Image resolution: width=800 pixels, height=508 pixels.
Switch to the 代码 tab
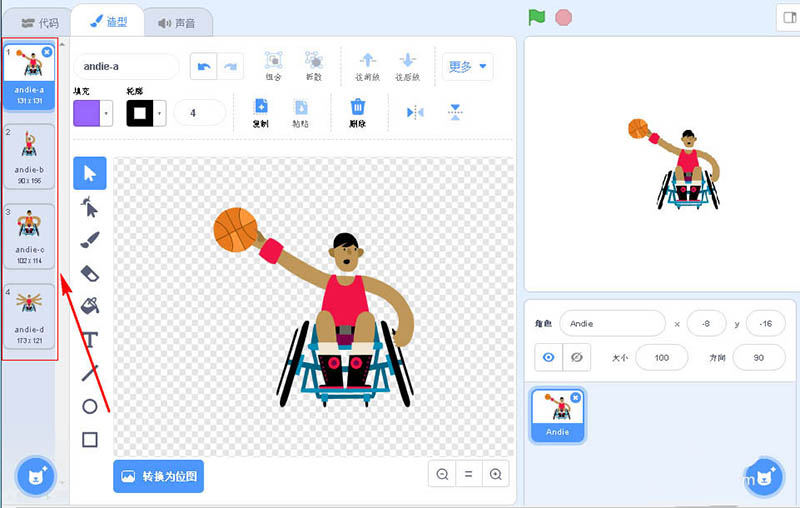click(x=40, y=23)
